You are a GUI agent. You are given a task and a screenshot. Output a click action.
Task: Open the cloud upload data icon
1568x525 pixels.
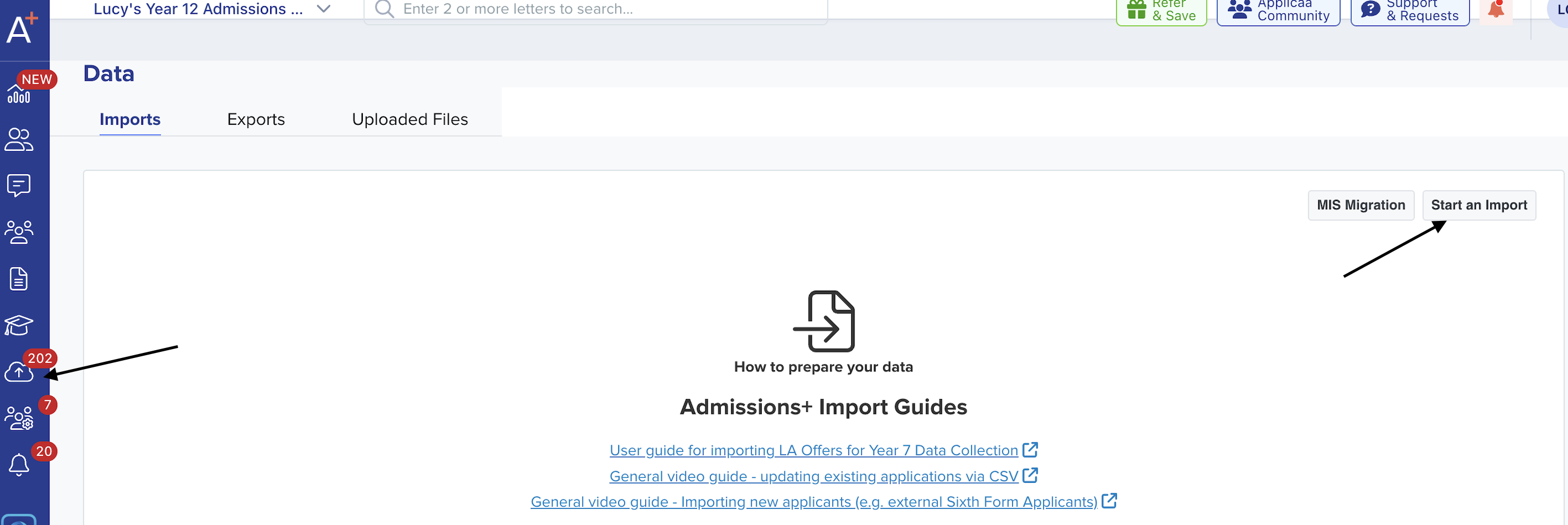(19, 371)
